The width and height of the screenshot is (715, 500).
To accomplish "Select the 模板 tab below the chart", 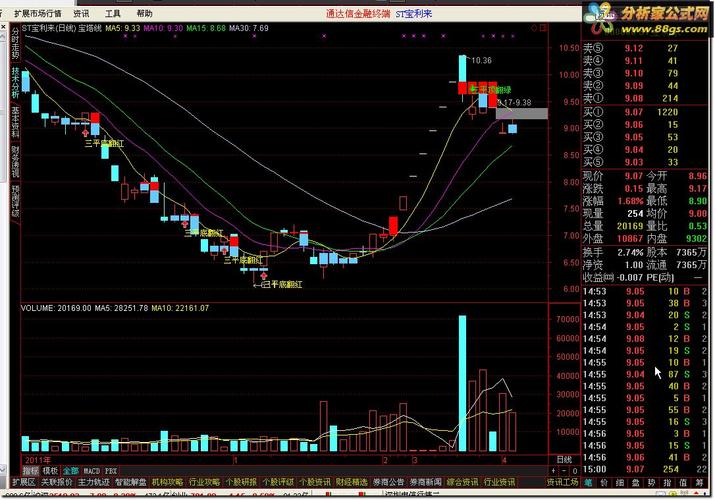I will [x=50, y=469].
